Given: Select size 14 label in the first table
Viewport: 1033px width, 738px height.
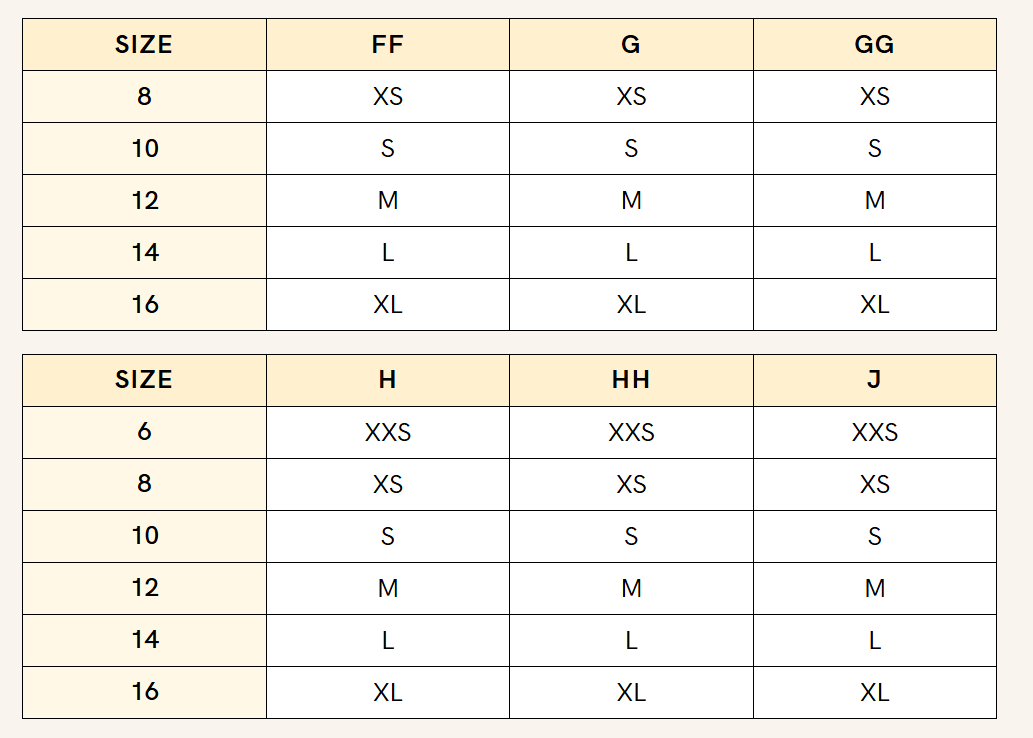Looking at the screenshot, I should pos(144,253).
